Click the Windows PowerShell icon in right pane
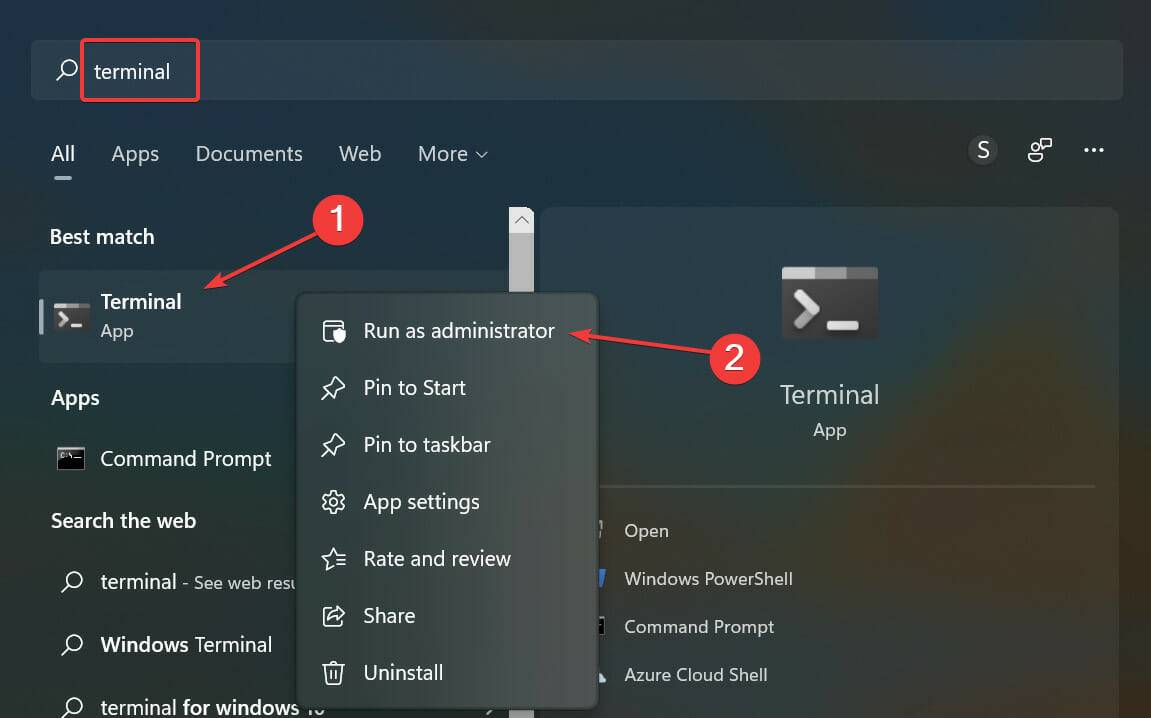Viewport: 1151px width, 718px height. 604,579
